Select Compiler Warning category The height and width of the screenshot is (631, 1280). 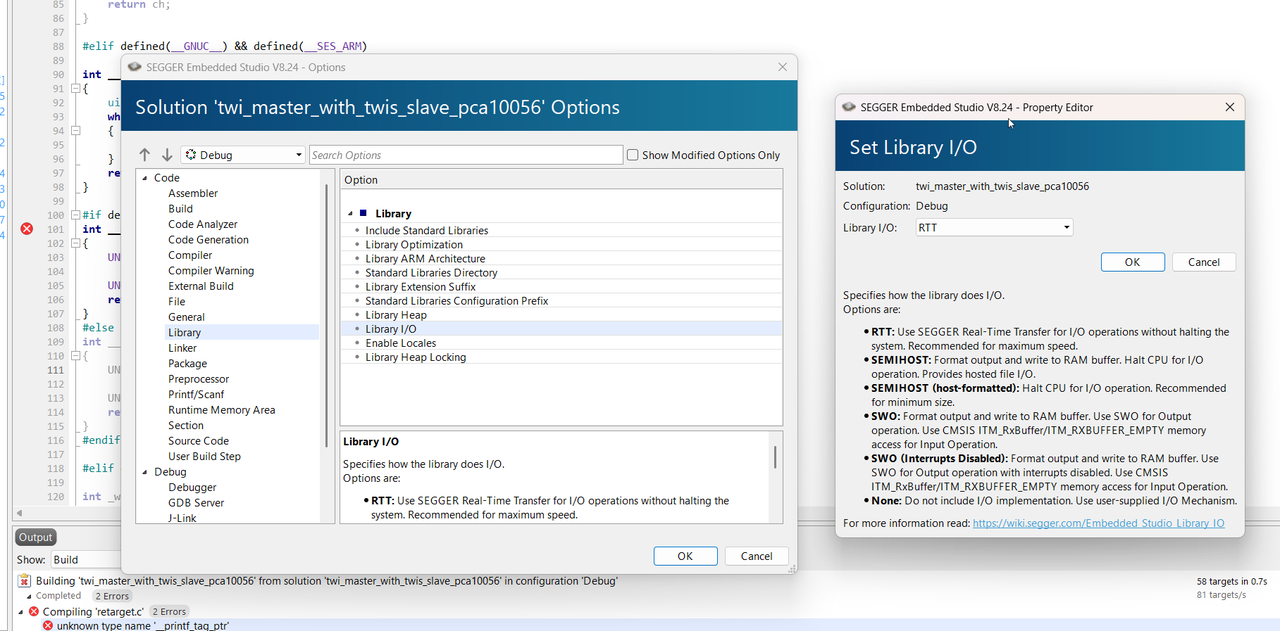pyautogui.click(x=211, y=271)
